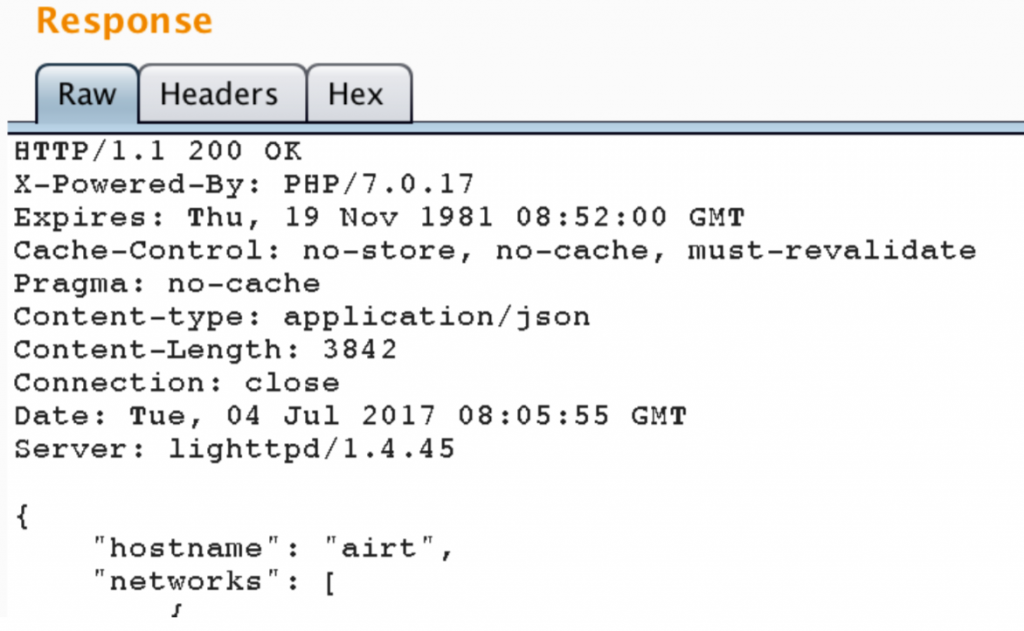Switch to the Raw response tab
The image size is (1024, 631).
tap(87, 93)
